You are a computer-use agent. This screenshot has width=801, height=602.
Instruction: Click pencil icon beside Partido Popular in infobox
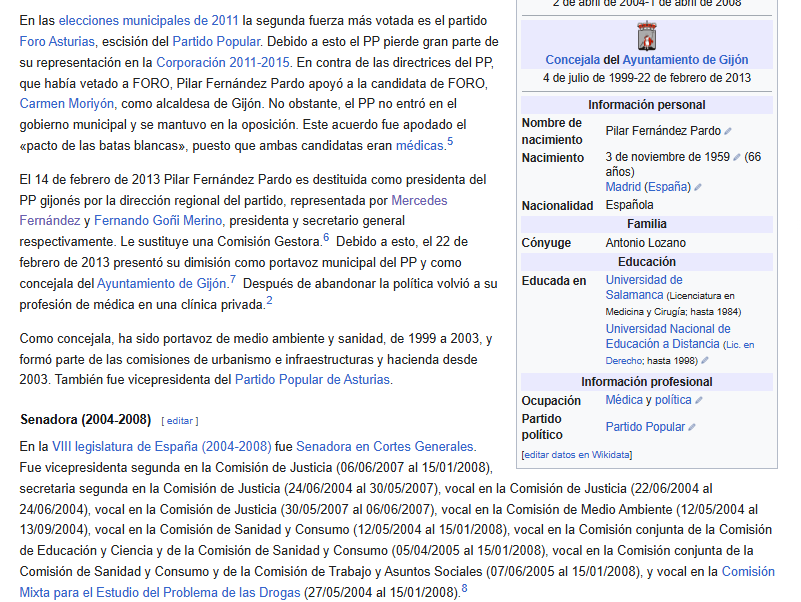click(692, 427)
